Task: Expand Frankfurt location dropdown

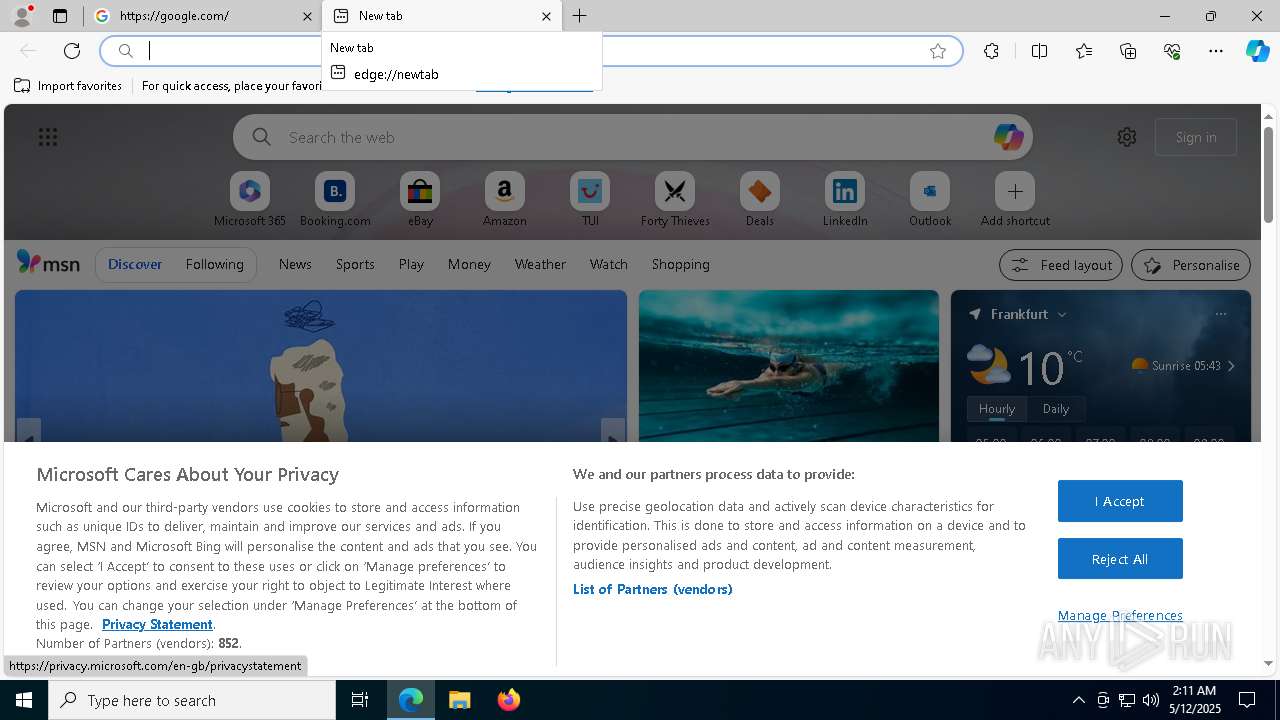Action: coord(1062,314)
